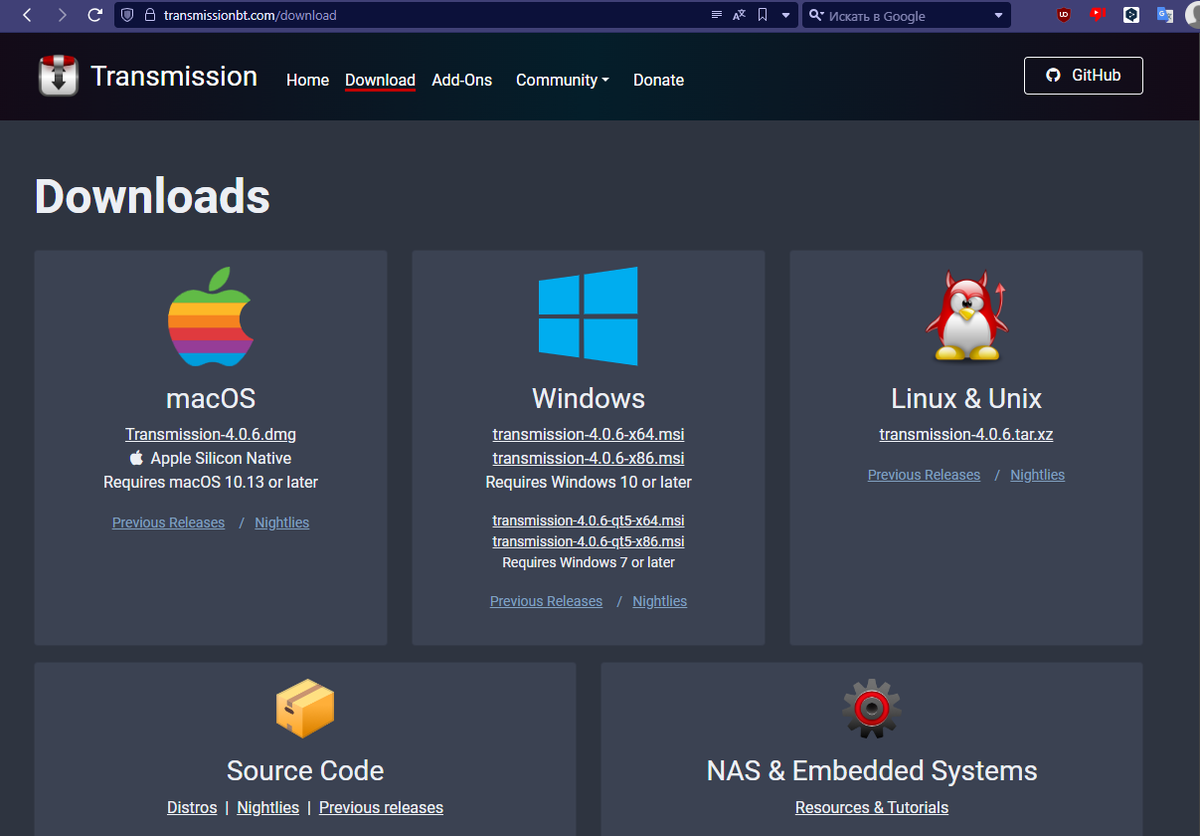Screen dimensions: 1200x836
Task: Open Linux & Unix Nightlies link
Action: 1038,476
